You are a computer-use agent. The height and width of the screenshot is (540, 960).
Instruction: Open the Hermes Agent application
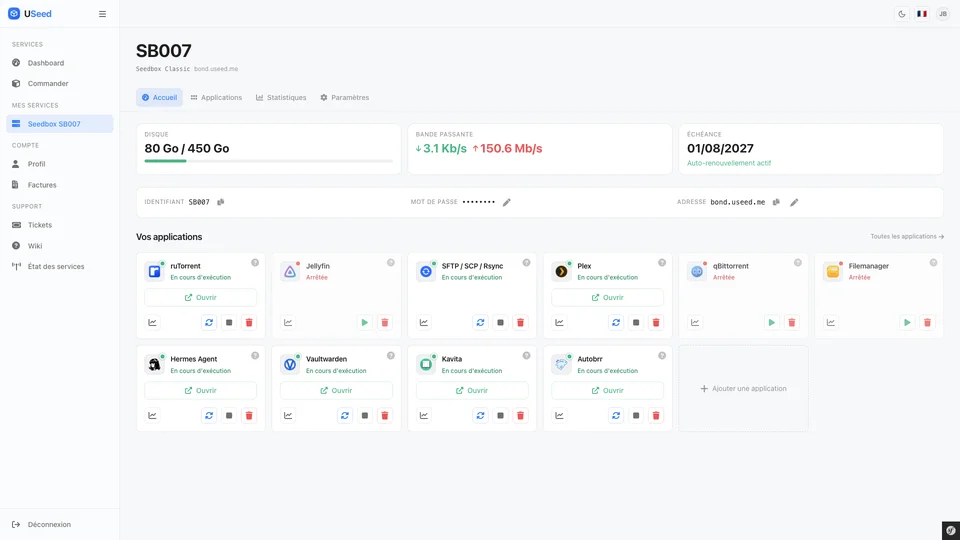[200, 391]
